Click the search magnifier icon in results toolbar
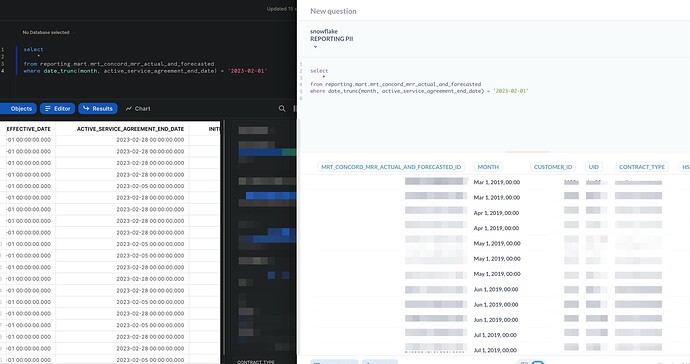The height and width of the screenshot is (364, 690). [282, 108]
